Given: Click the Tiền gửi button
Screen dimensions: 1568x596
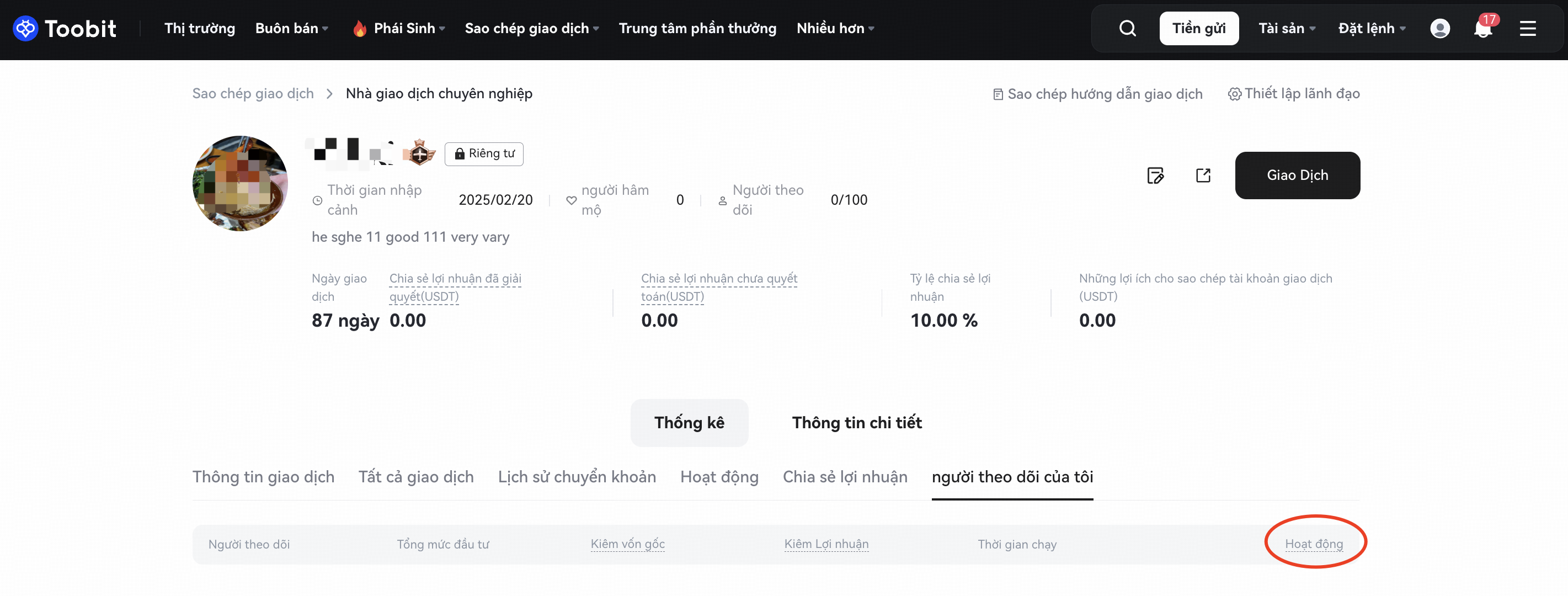Looking at the screenshot, I should 1198,29.
